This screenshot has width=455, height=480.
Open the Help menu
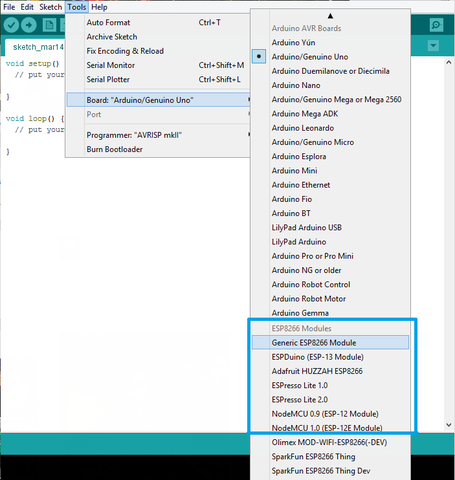pos(99,7)
